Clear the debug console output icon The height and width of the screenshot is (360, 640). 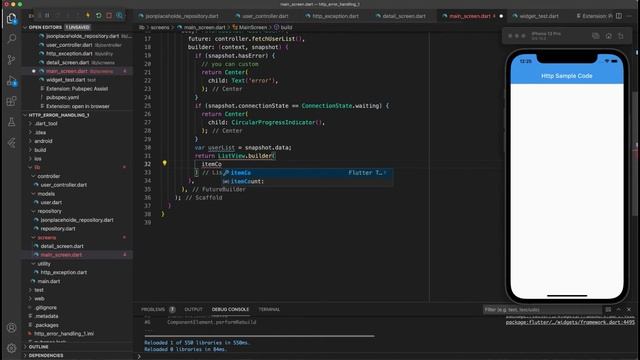tap(608, 309)
